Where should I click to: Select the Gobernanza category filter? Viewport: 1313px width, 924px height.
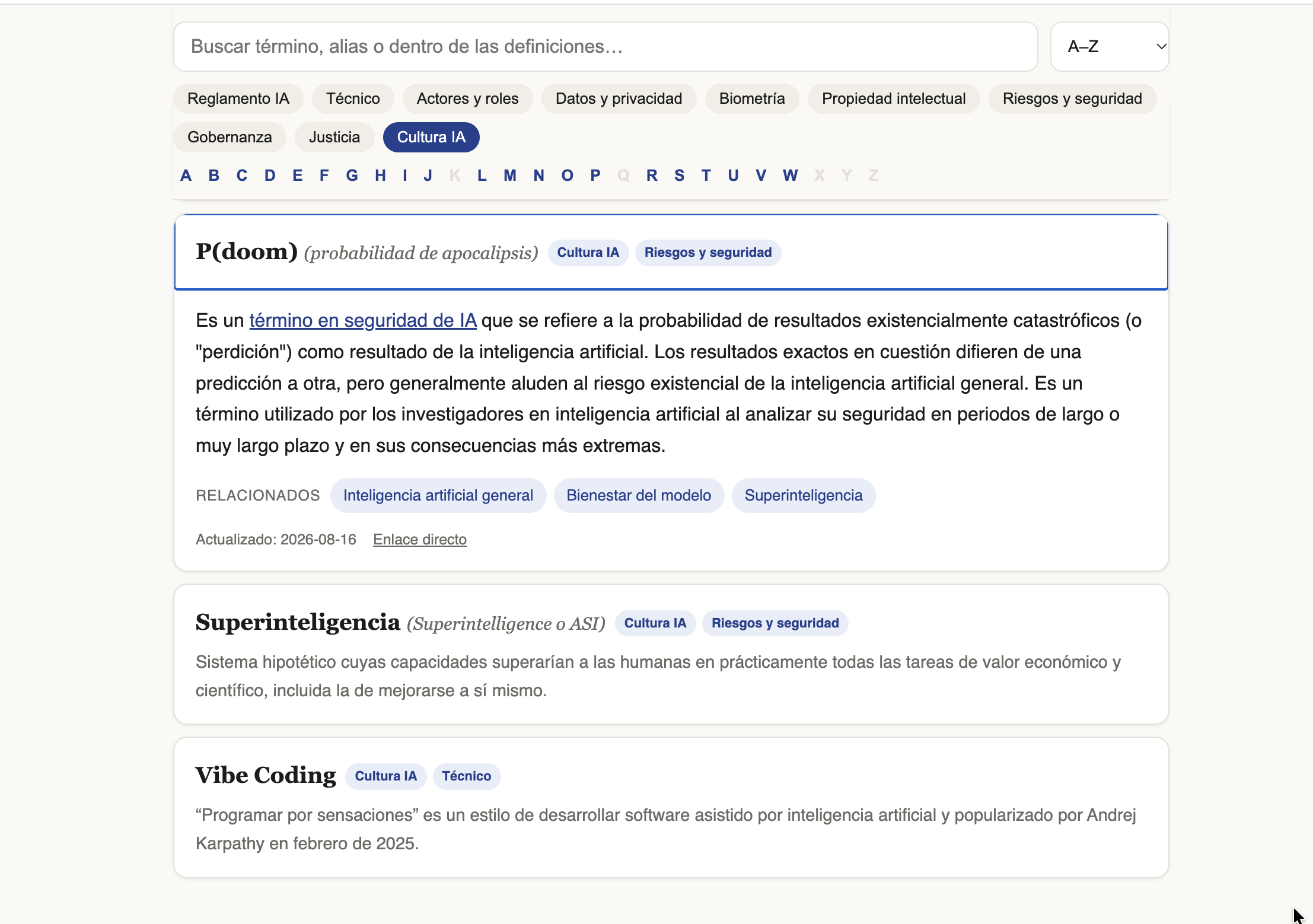pyautogui.click(x=230, y=137)
